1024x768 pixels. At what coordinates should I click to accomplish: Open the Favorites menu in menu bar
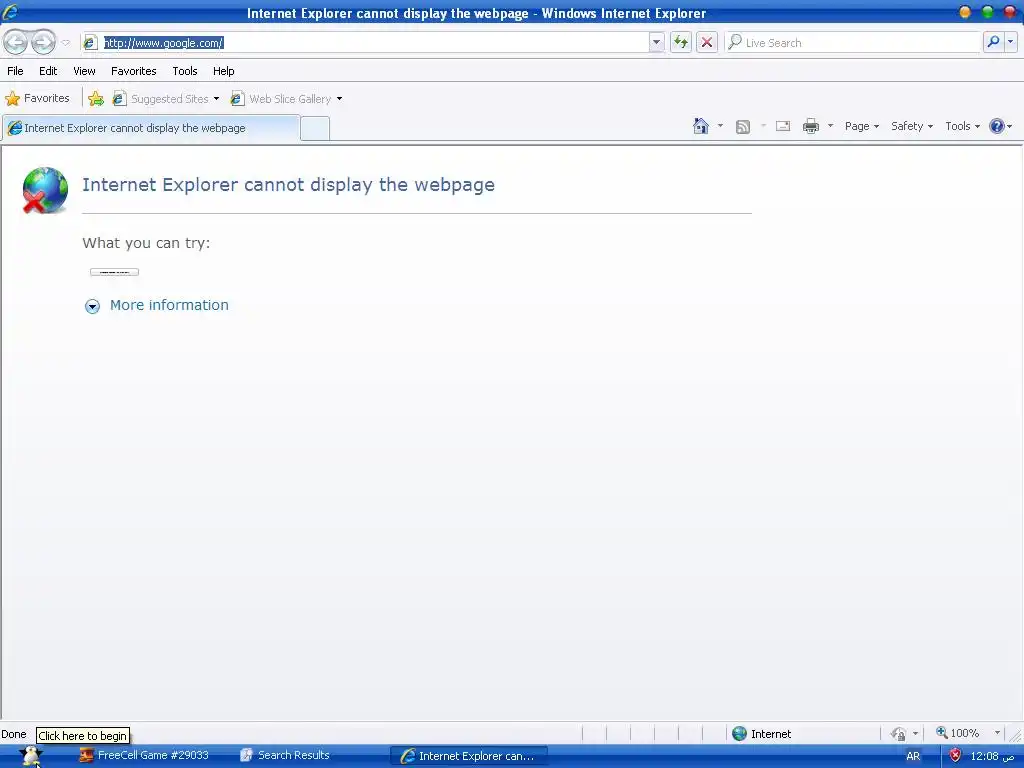click(133, 71)
